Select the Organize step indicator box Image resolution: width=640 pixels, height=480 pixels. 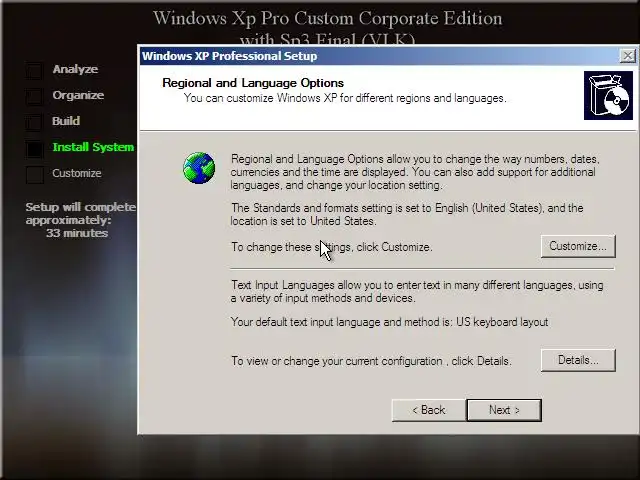click(34, 96)
